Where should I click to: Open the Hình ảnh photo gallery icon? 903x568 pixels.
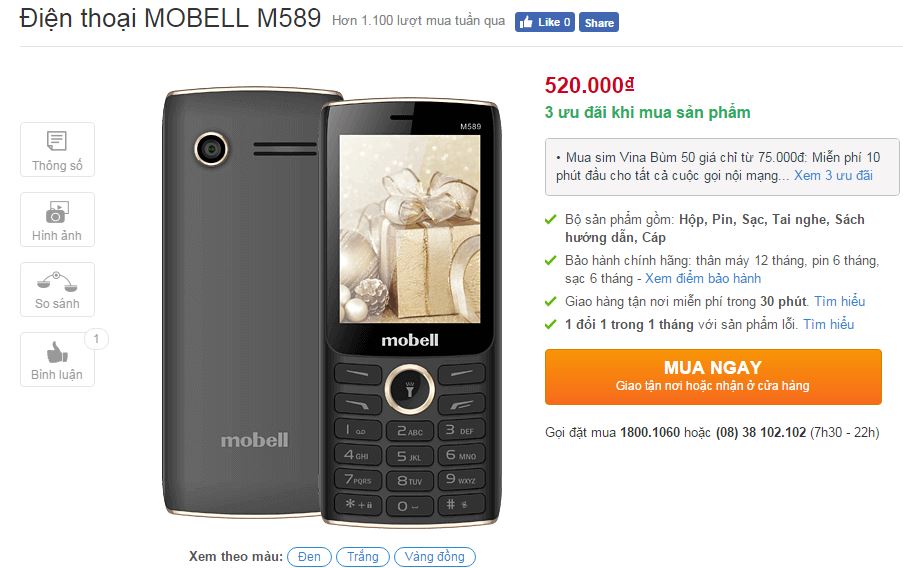pos(57,219)
